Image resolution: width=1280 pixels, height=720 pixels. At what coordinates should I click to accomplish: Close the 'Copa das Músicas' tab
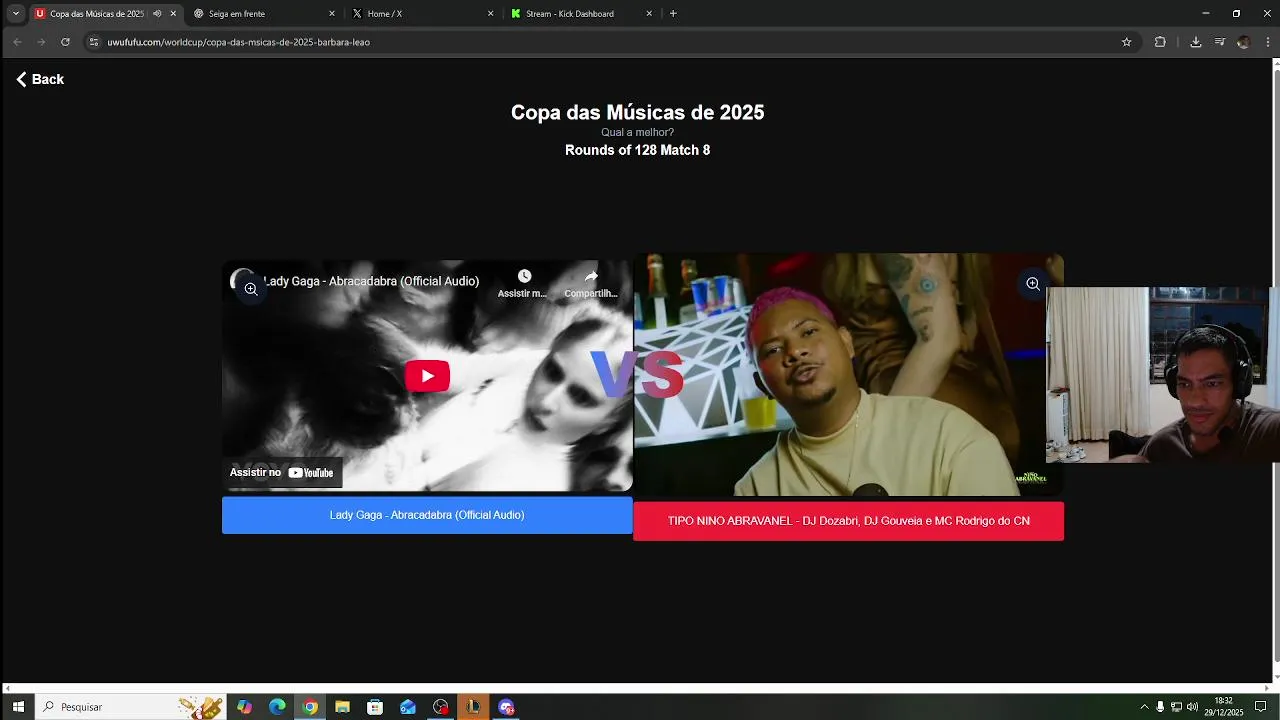point(173,14)
